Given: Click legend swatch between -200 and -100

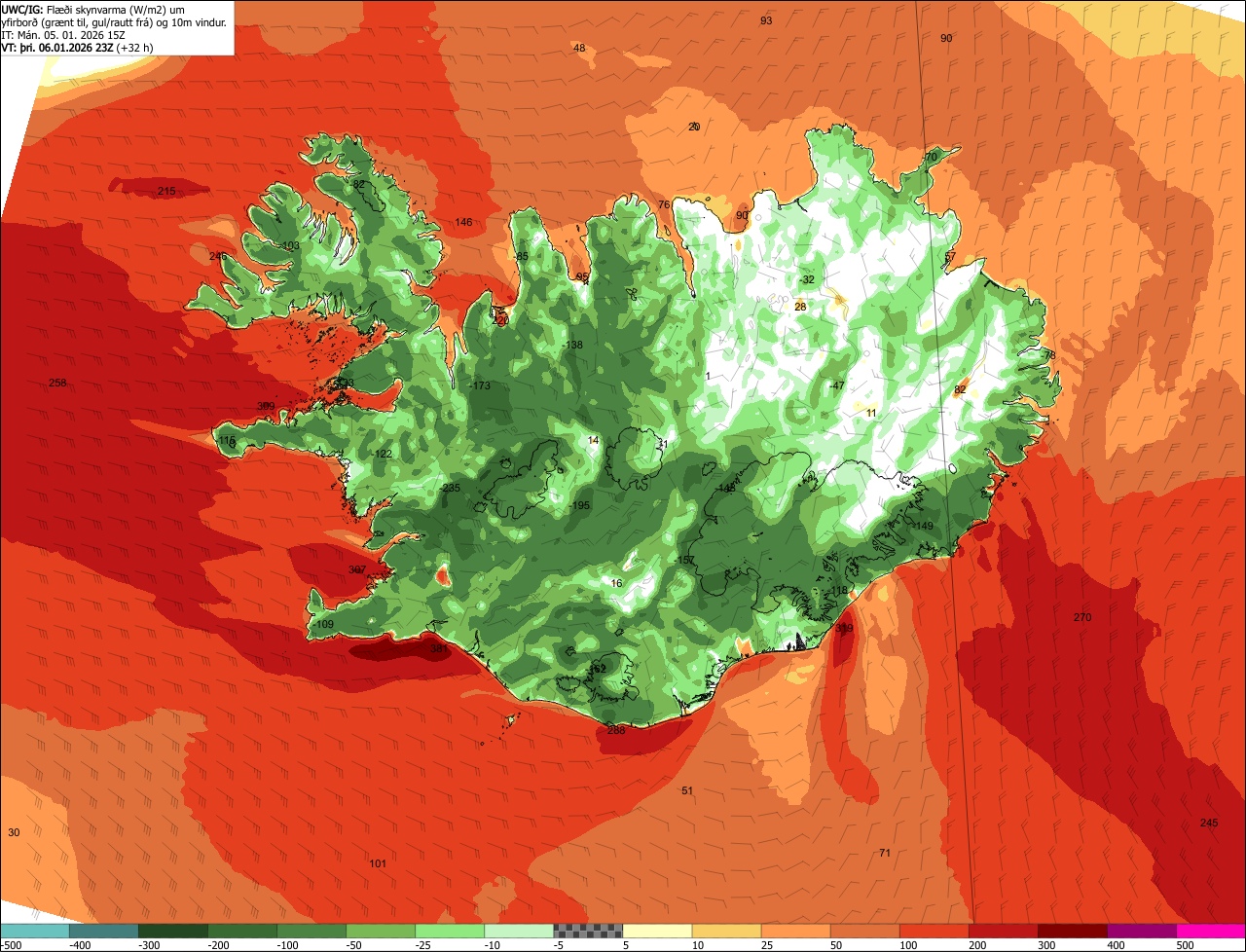Looking at the screenshot, I should 241,931.
